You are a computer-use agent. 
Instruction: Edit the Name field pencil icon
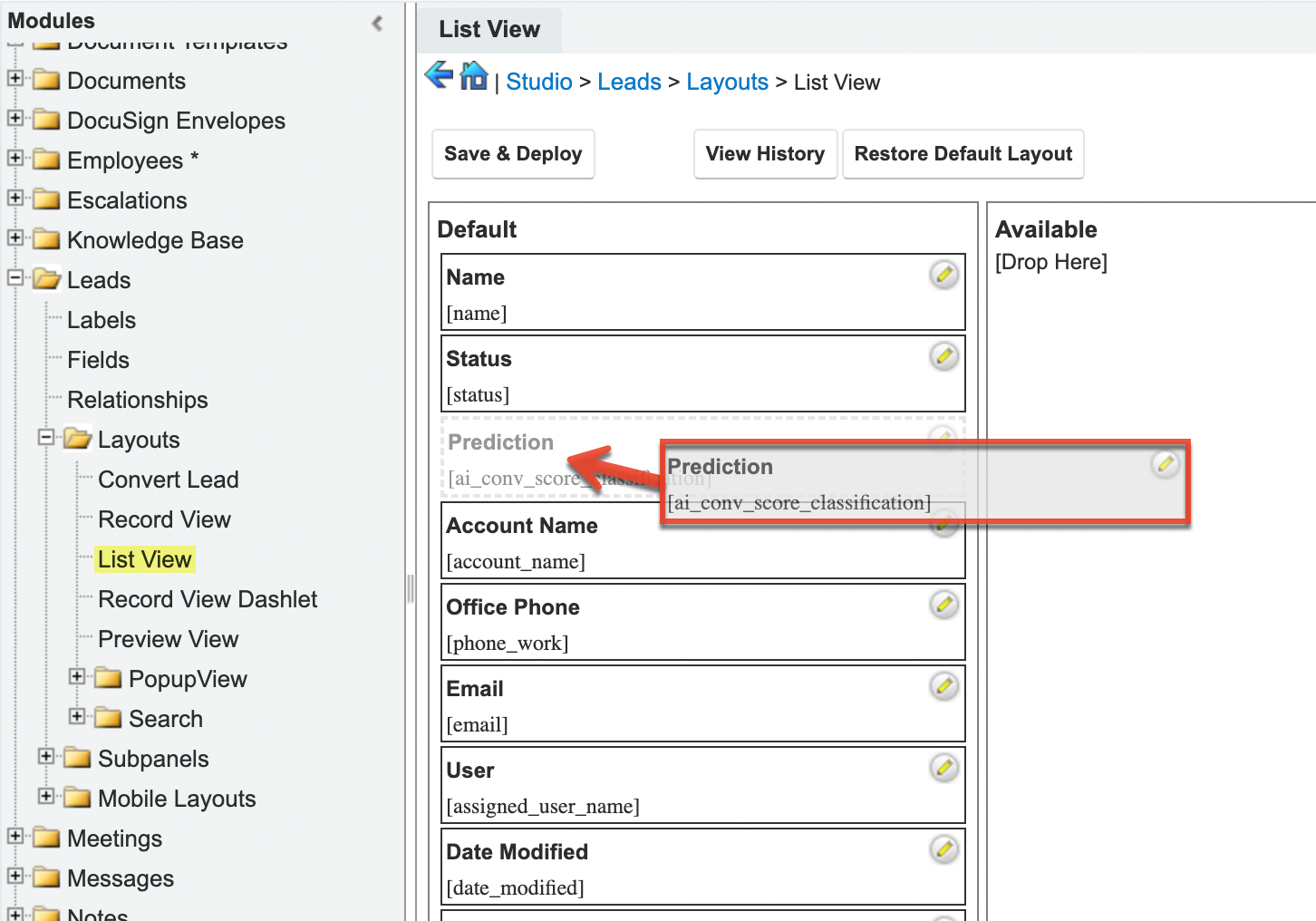click(x=943, y=275)
